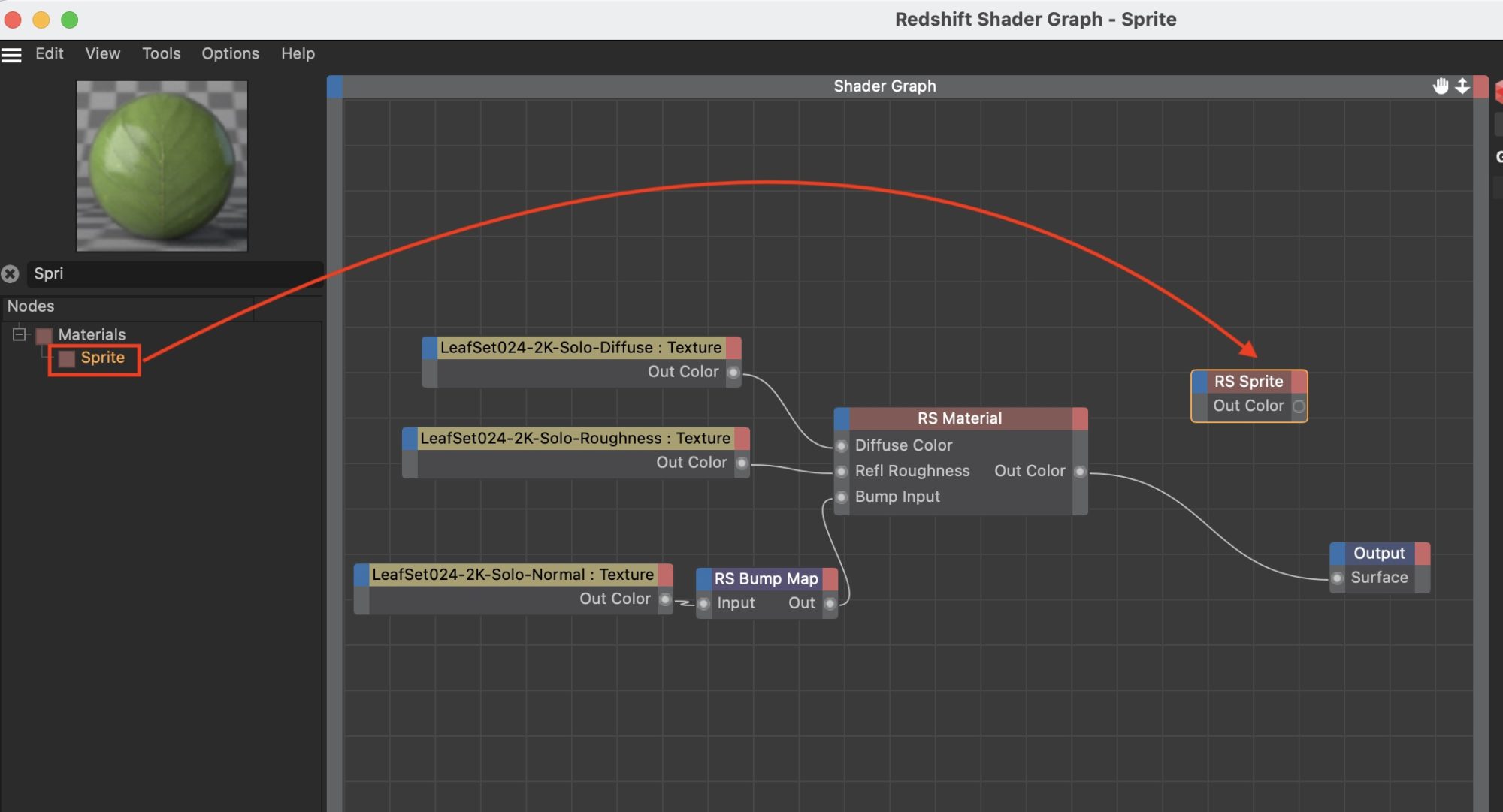
Task: Click the vertical arrows zoom icon in header
Action: coord(1462,86)
